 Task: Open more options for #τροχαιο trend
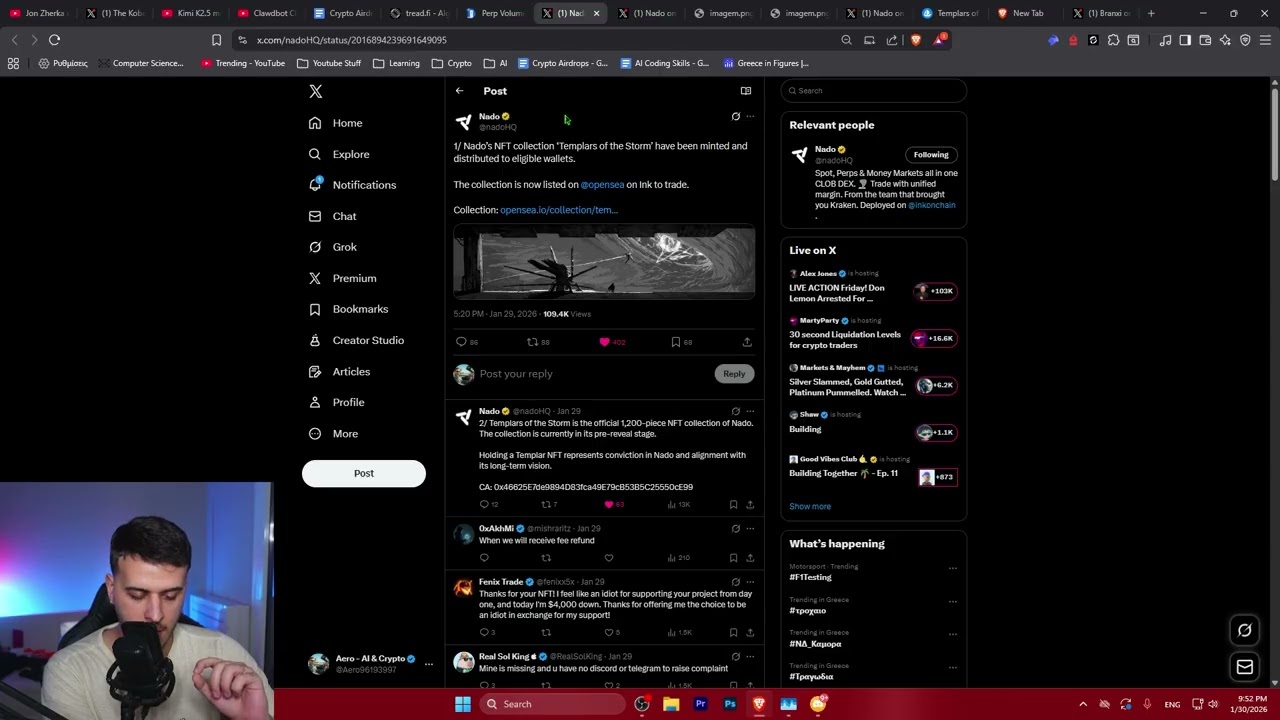[x=953, y=601]
